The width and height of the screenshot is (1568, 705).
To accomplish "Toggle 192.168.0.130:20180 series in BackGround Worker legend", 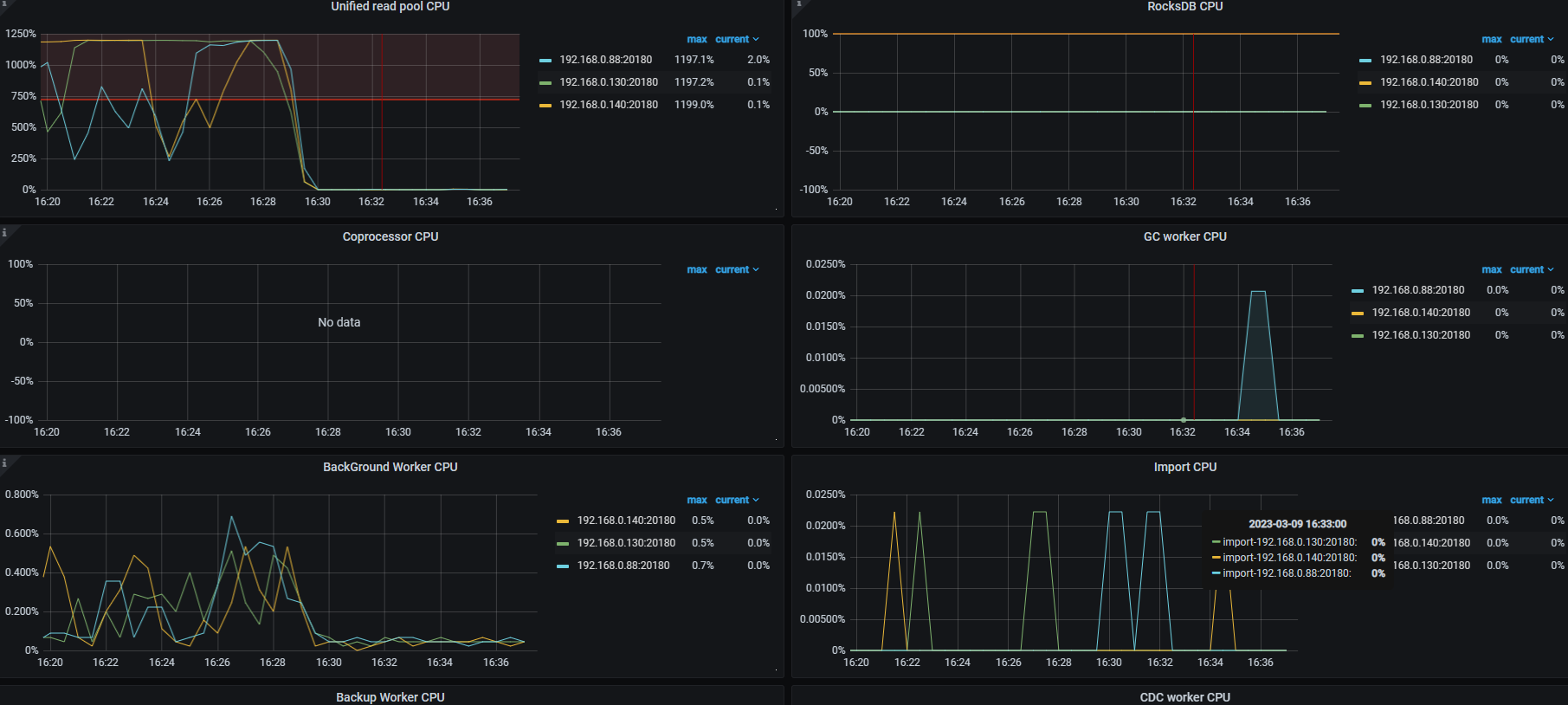I will [626, 543].
